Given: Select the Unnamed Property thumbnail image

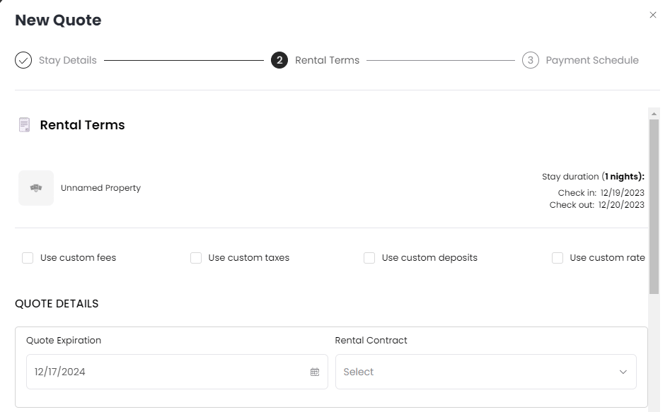Looking at the screenshot, I should click(x=36, y=188).
